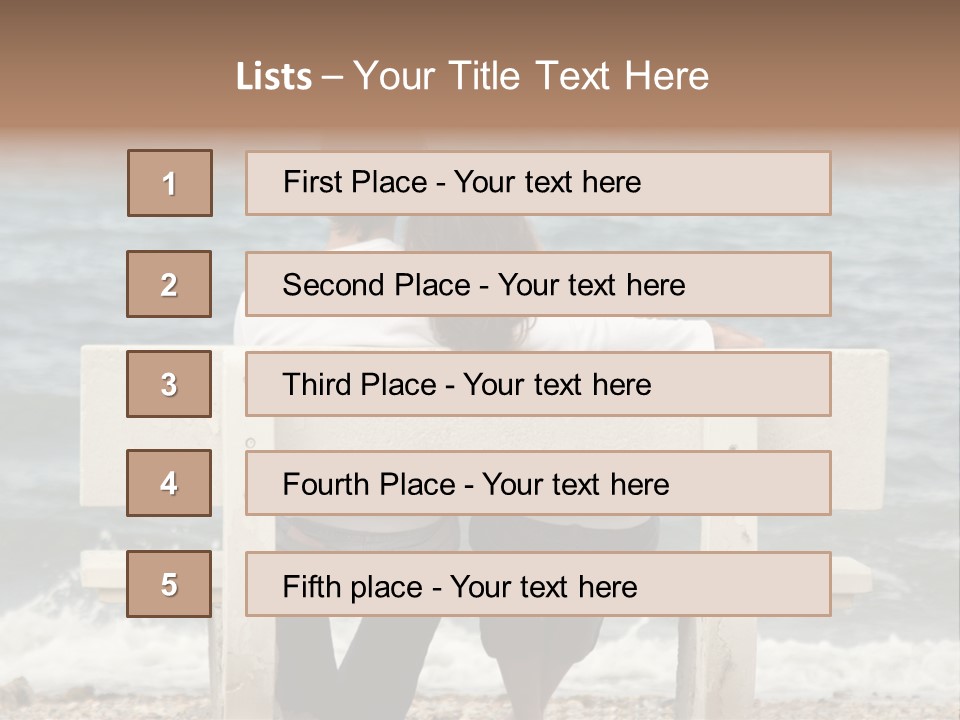This screenshot has height=720, width=960.
Task: Click the bold word "Lists" in the title
Action: tap(273, 77)
